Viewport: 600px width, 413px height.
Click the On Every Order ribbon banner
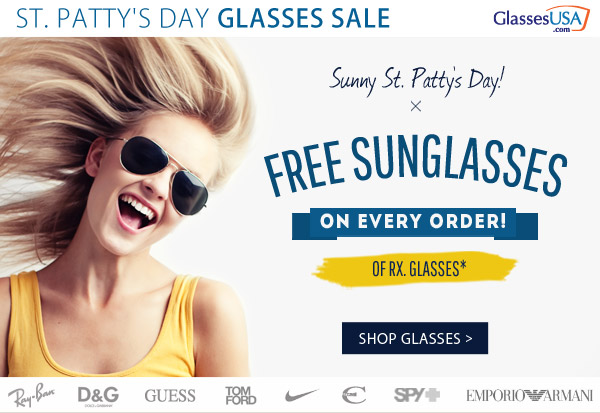415,224
